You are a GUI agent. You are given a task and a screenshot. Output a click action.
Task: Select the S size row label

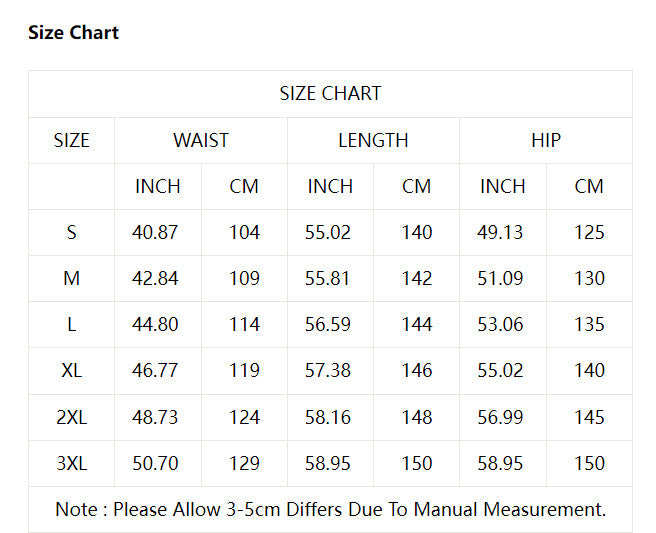[71, 233]
